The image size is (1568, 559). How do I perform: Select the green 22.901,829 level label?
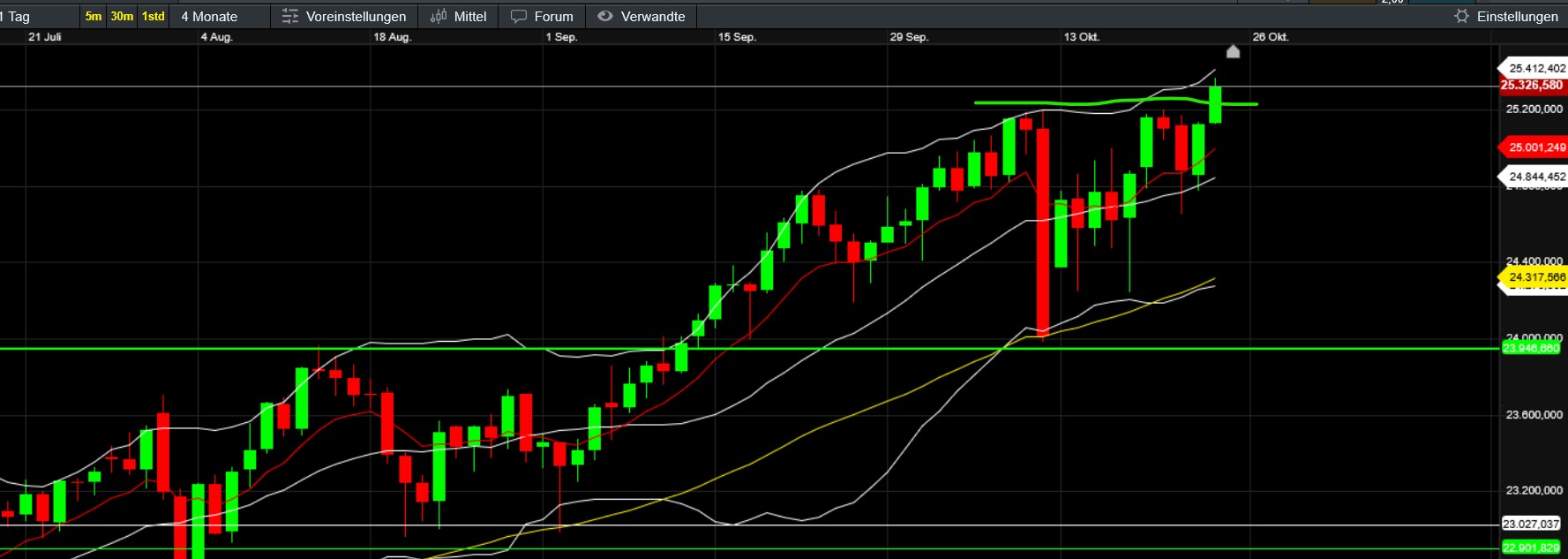click(1531, 548)
